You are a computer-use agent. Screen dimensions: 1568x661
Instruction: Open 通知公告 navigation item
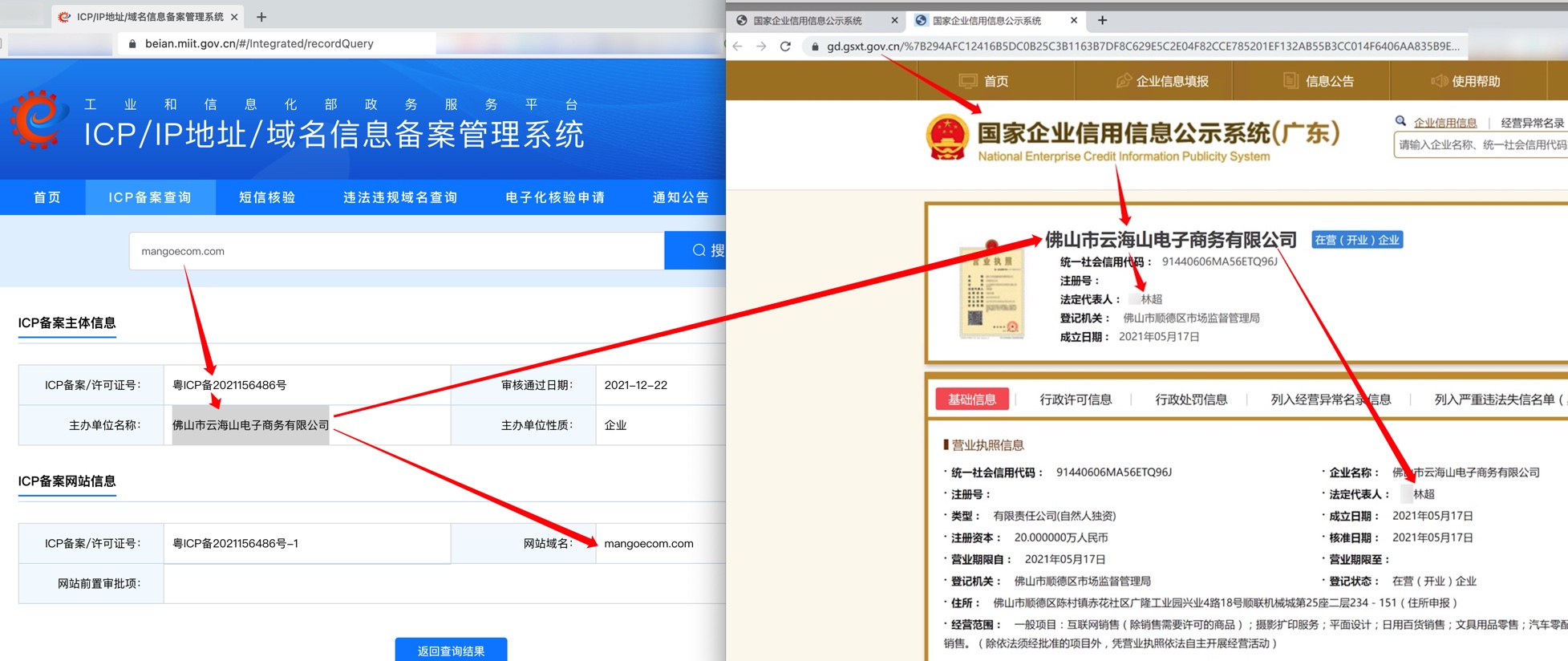[681, 197]
